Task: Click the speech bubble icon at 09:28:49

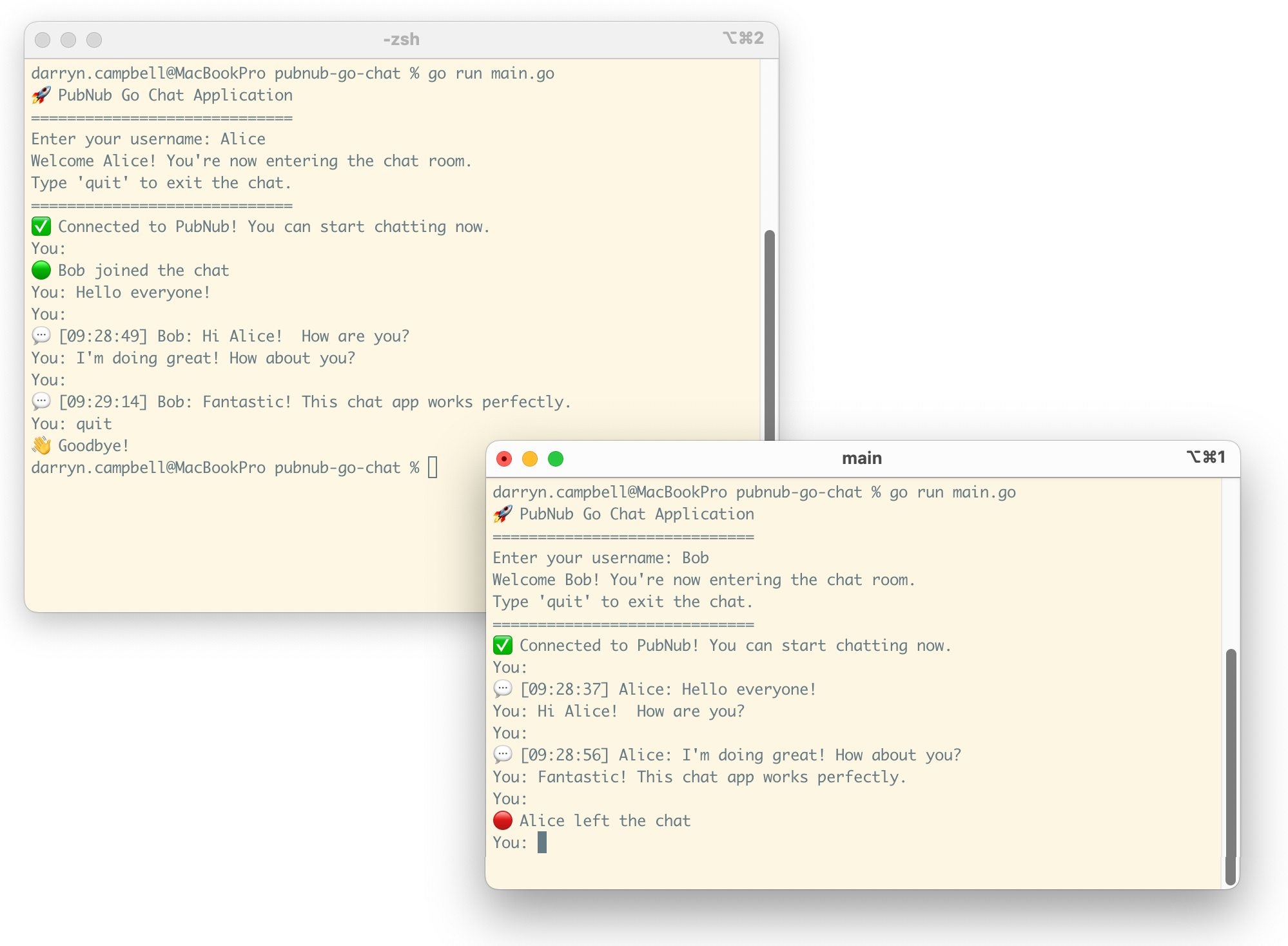Action: (x=41, y=336)
